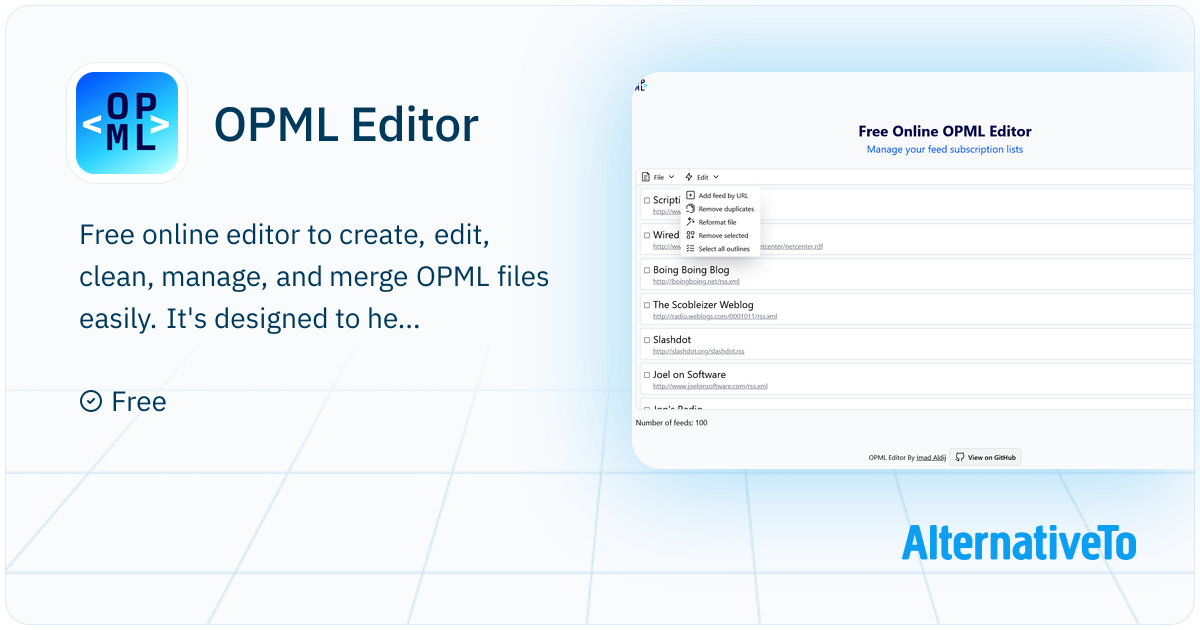Select The Scobleizer Weblog checkbox

[647, 305]
